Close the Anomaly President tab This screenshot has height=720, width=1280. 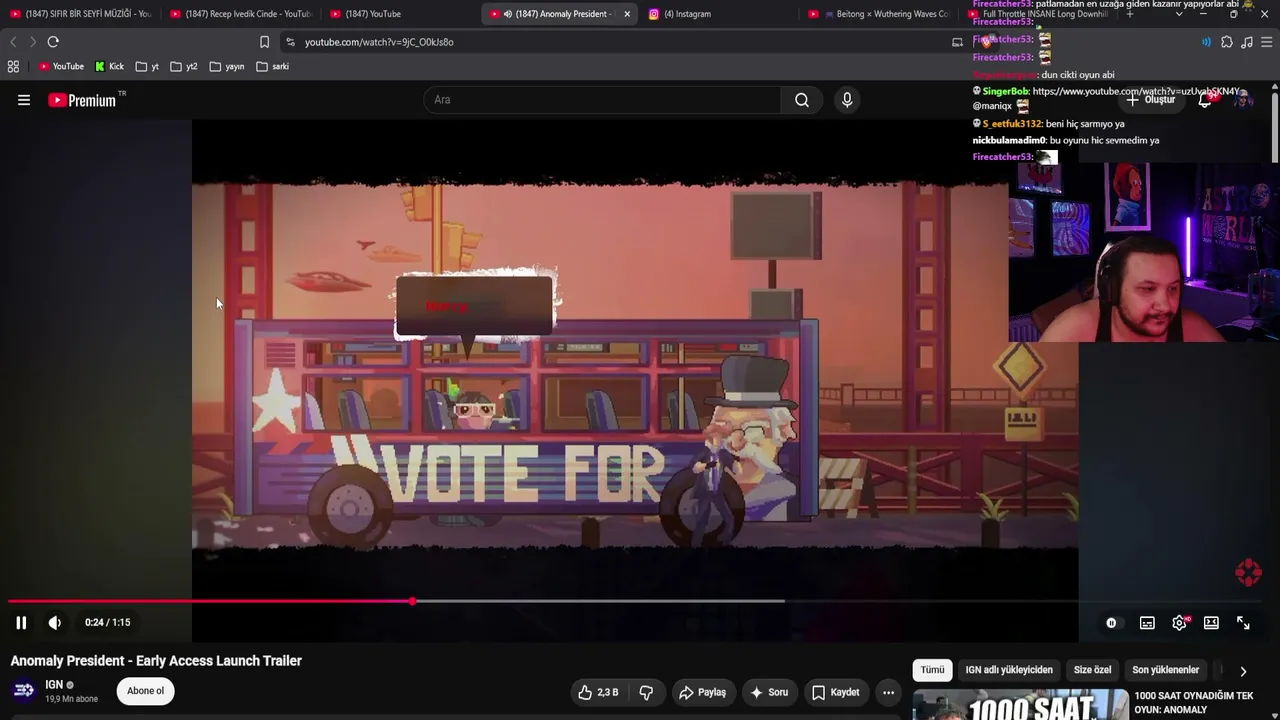point(627,14)
